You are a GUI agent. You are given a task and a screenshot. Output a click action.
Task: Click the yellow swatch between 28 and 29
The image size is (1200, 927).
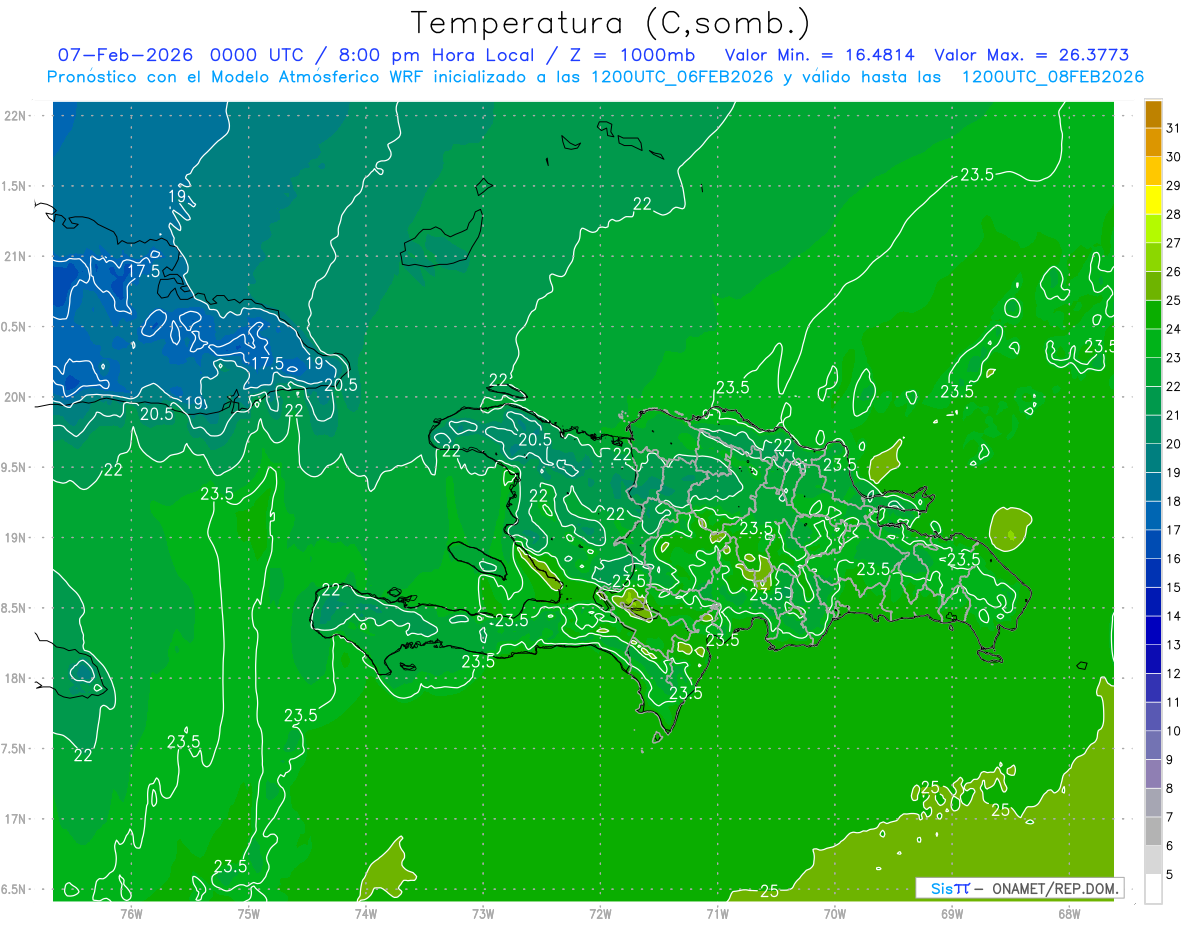coord(1153,200)
